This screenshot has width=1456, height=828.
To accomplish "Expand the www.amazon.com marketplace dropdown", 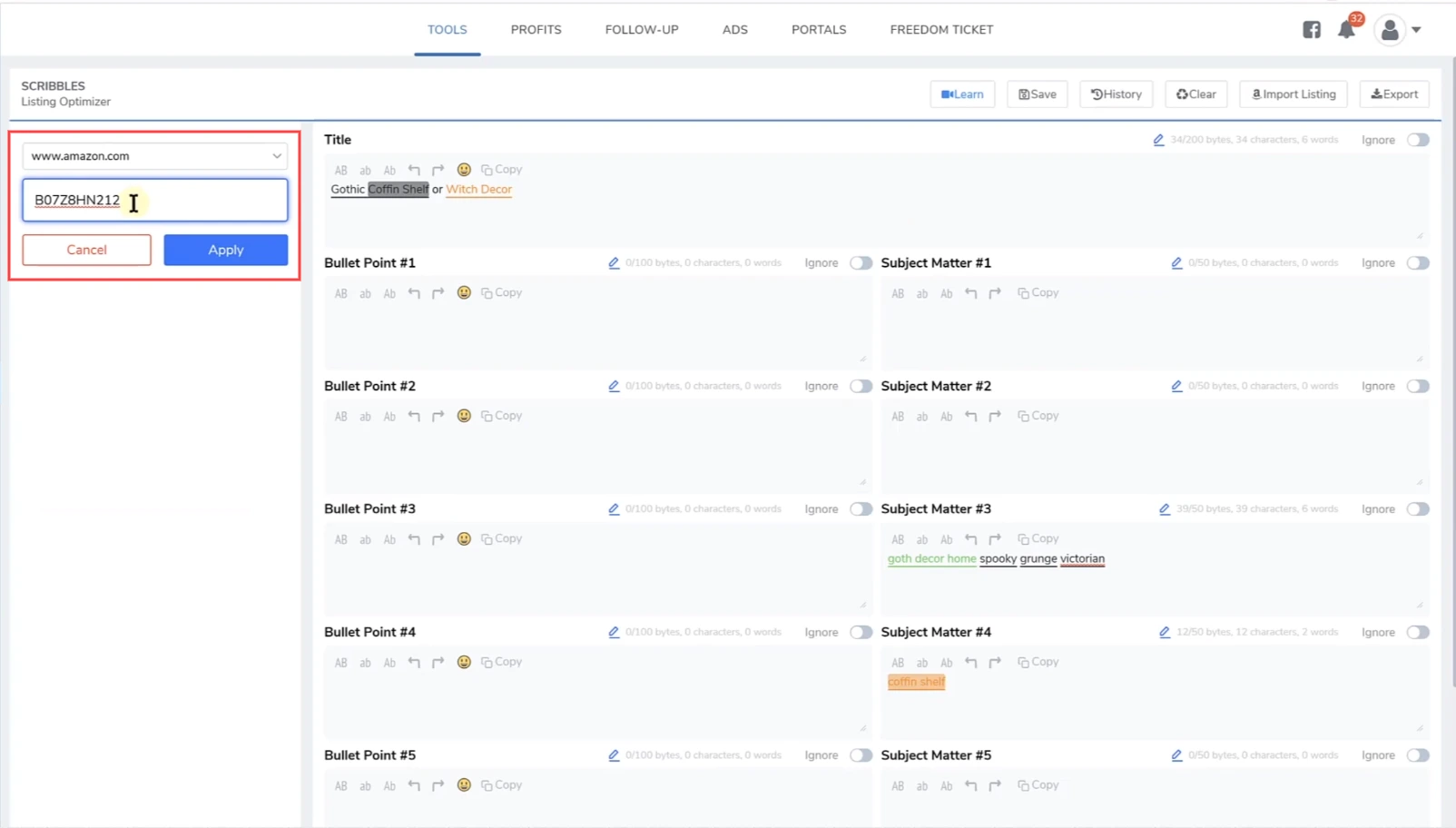I will pyautogui.click(x=154, y=156).
